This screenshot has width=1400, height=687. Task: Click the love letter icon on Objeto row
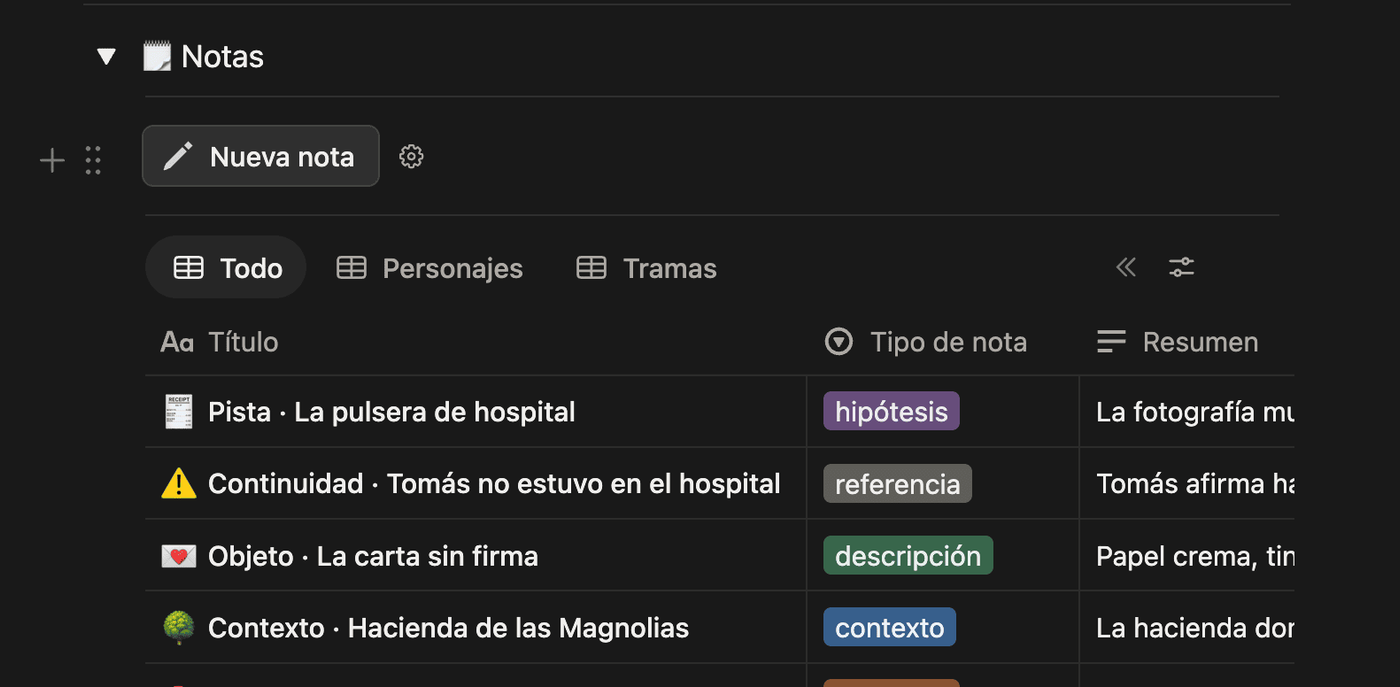pos(178,556)
